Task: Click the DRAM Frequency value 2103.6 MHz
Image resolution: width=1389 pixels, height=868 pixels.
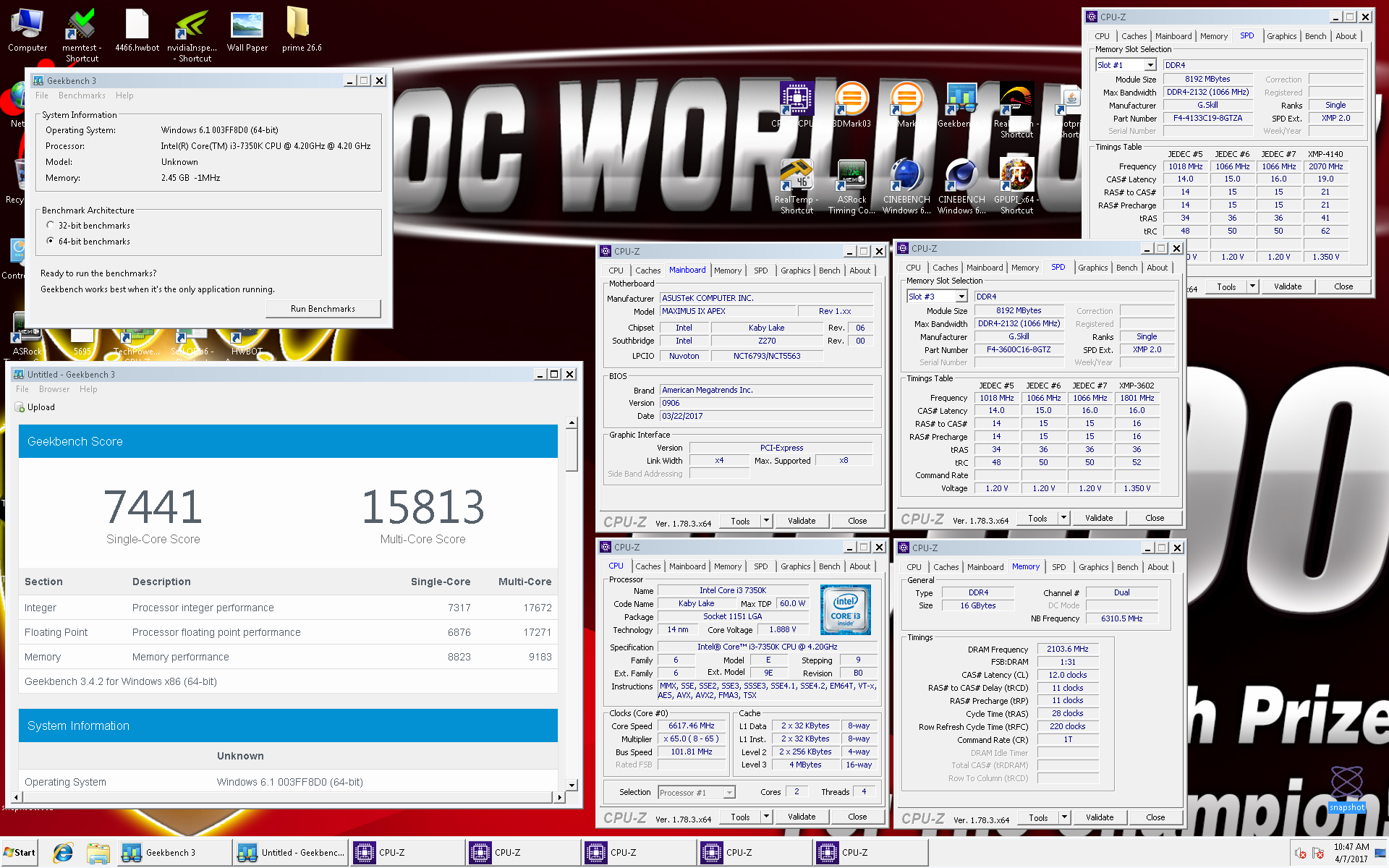Action: pyautogui.click(x=1067, y=649)
